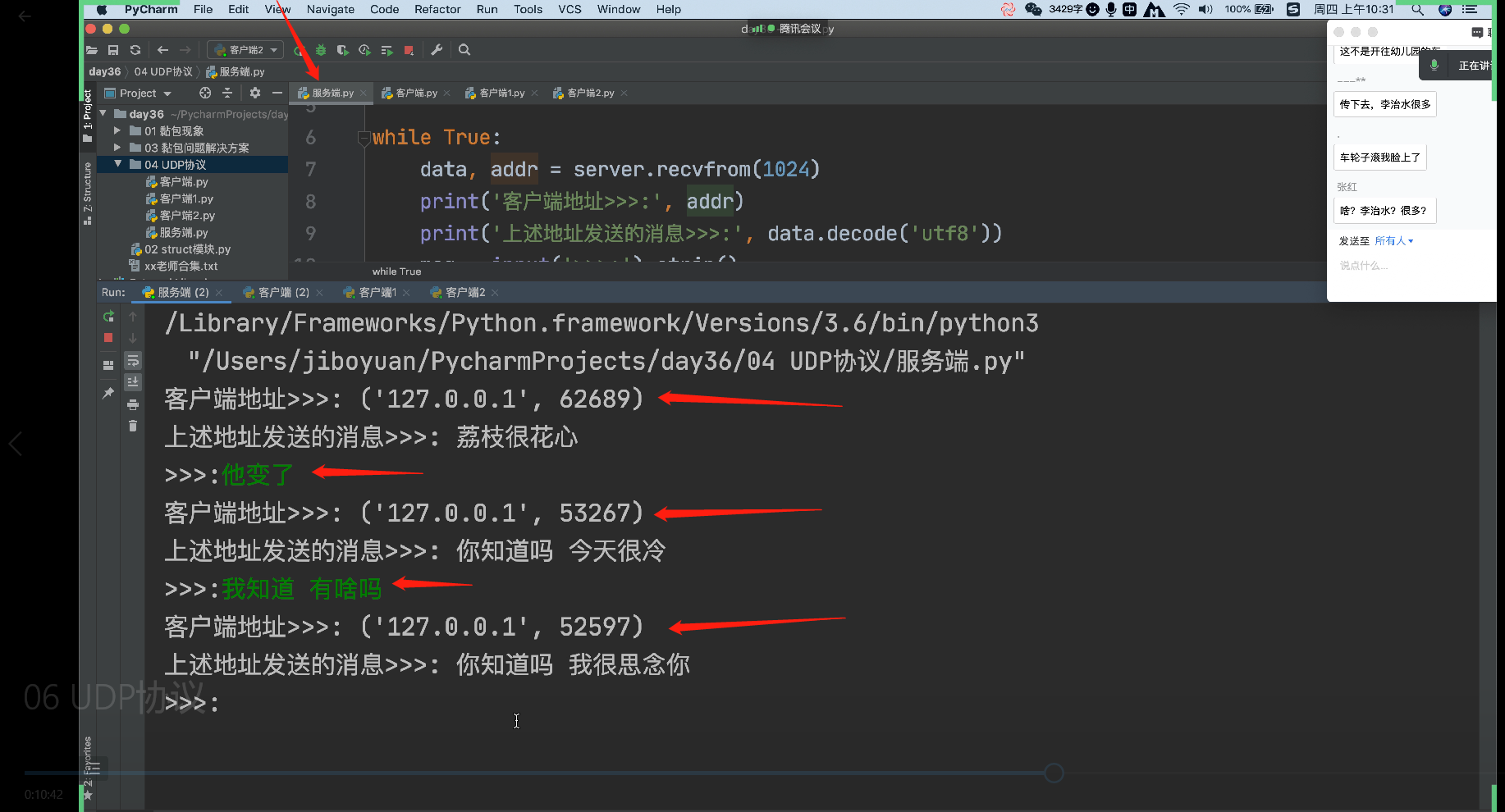Save all files via the floppy-disk icon
The image size is (1505, 812).
point(113,50)
